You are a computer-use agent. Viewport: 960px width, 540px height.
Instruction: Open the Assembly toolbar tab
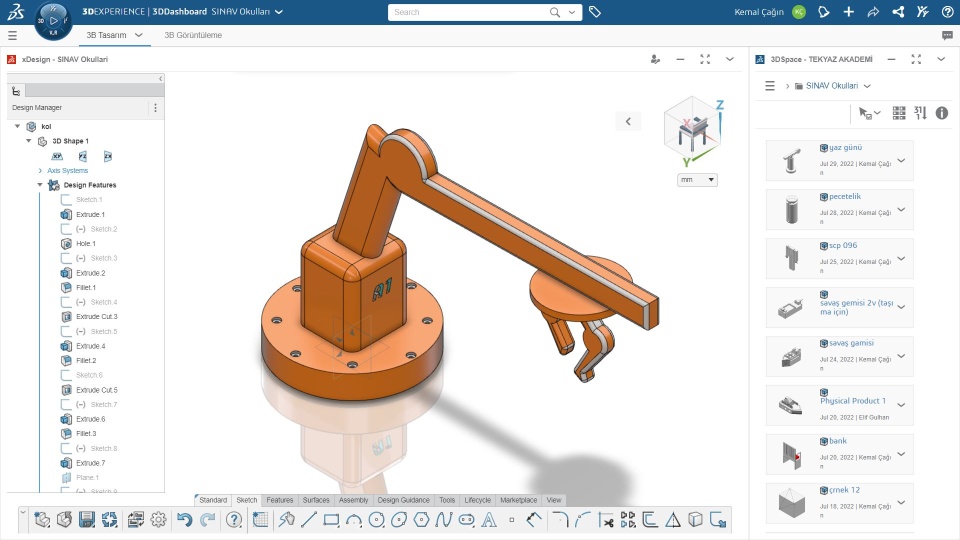click(x=353, y=500)
